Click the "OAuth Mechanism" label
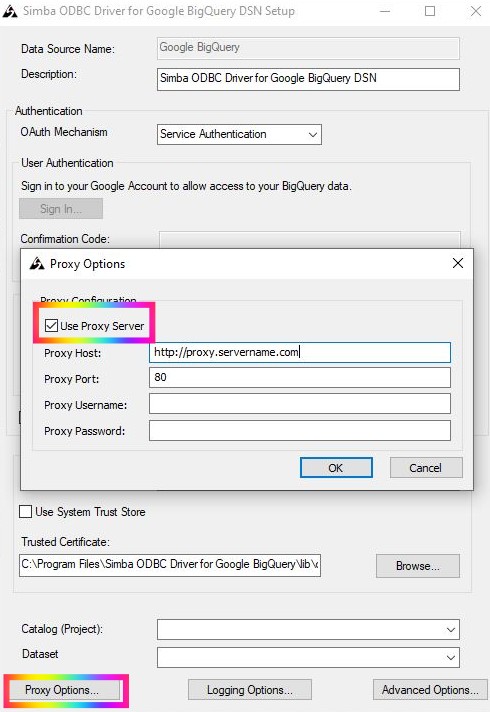490x712 pixels. (64, 132)
